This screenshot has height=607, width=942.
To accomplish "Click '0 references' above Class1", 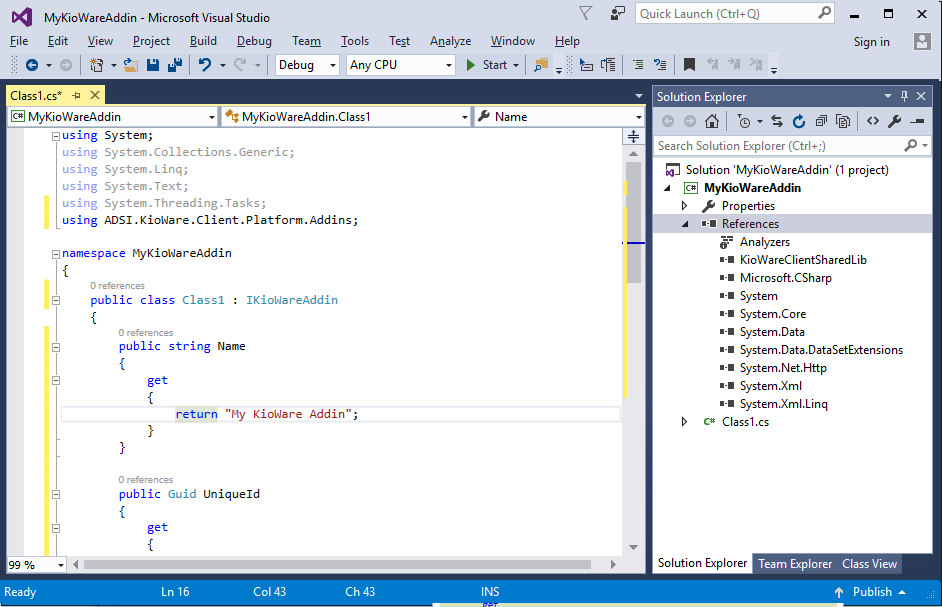I will pos(117,285).
